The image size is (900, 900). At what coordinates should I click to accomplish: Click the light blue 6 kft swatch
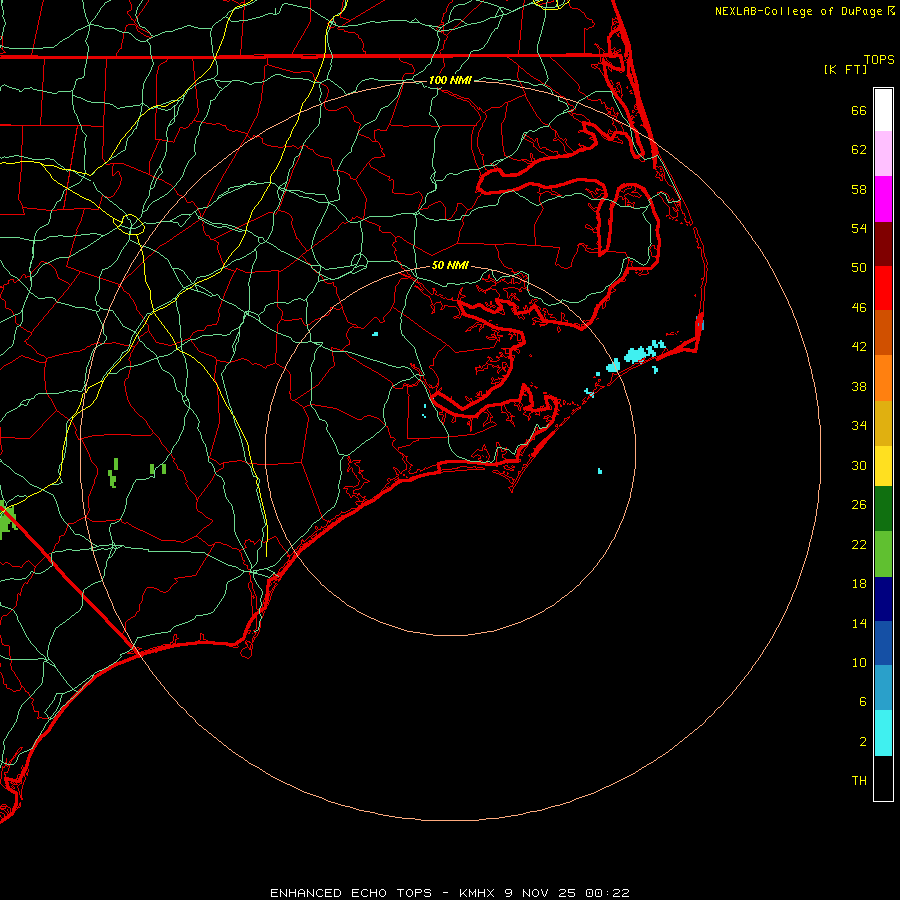point(883,688)
